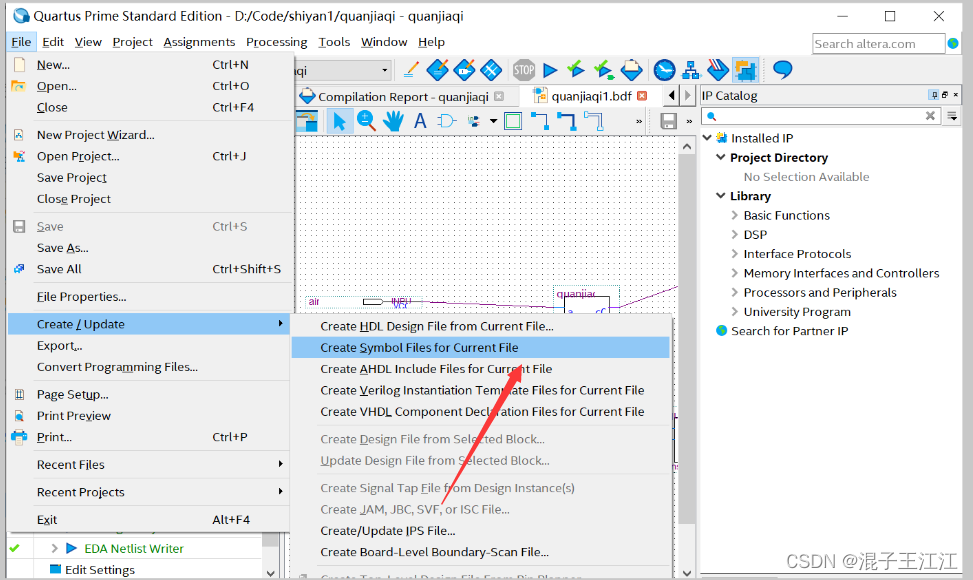Image resolution: width=973 pixels, height=580 pixels.
Task: Click Search for Partner IP link
Action: point(789,331)
